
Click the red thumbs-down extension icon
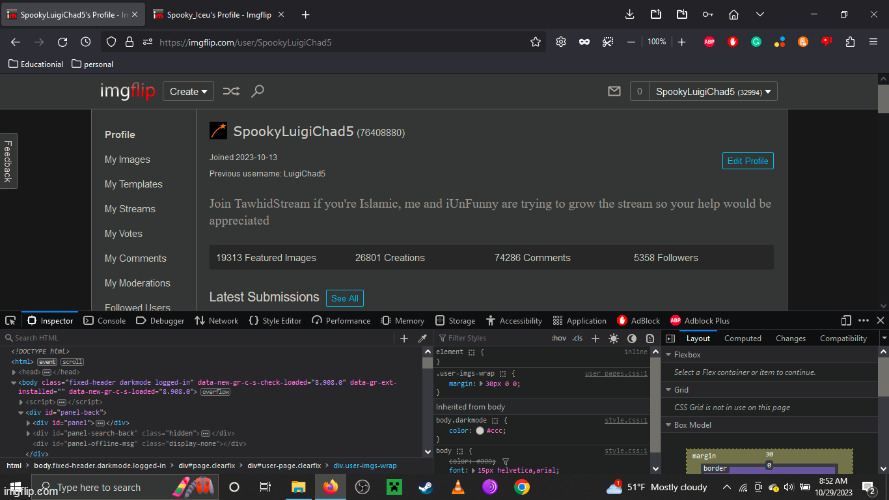[x=827, y=42]
